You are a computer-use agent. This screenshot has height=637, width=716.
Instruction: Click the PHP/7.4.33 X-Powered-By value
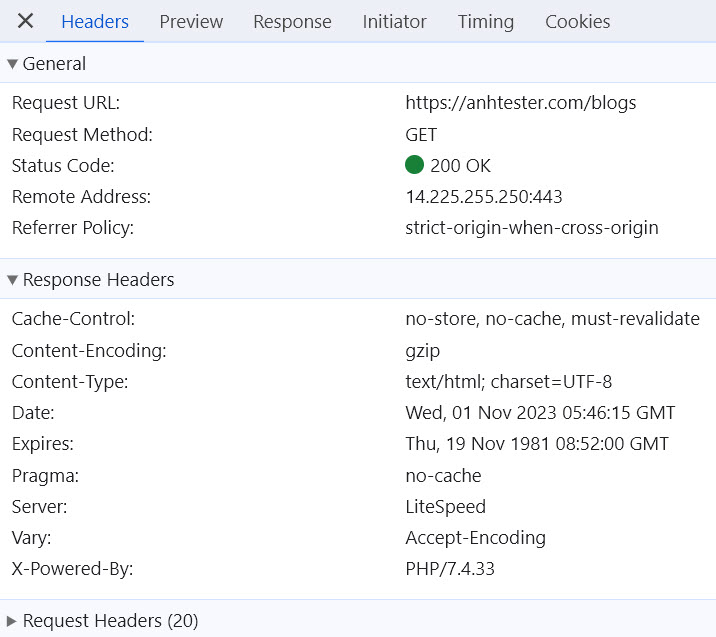point(449,569)
